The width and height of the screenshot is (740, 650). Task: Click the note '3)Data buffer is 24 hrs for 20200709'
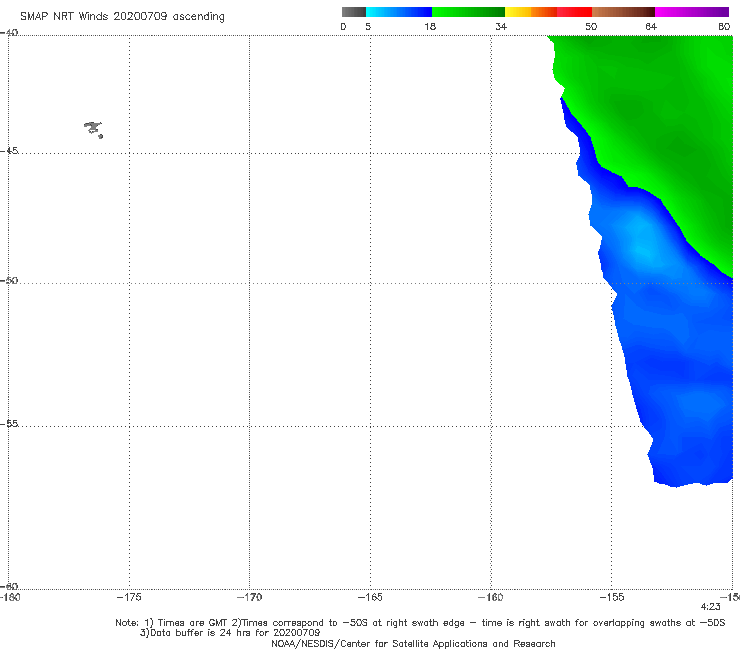coord(230,633)
